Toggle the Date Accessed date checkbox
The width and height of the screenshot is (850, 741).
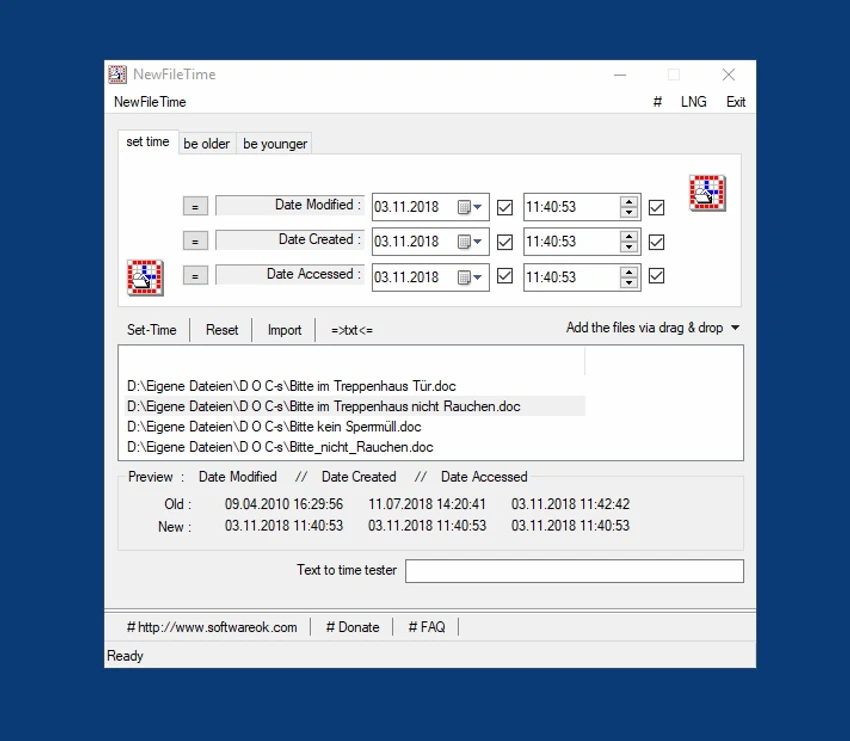[x=505, y=276]
